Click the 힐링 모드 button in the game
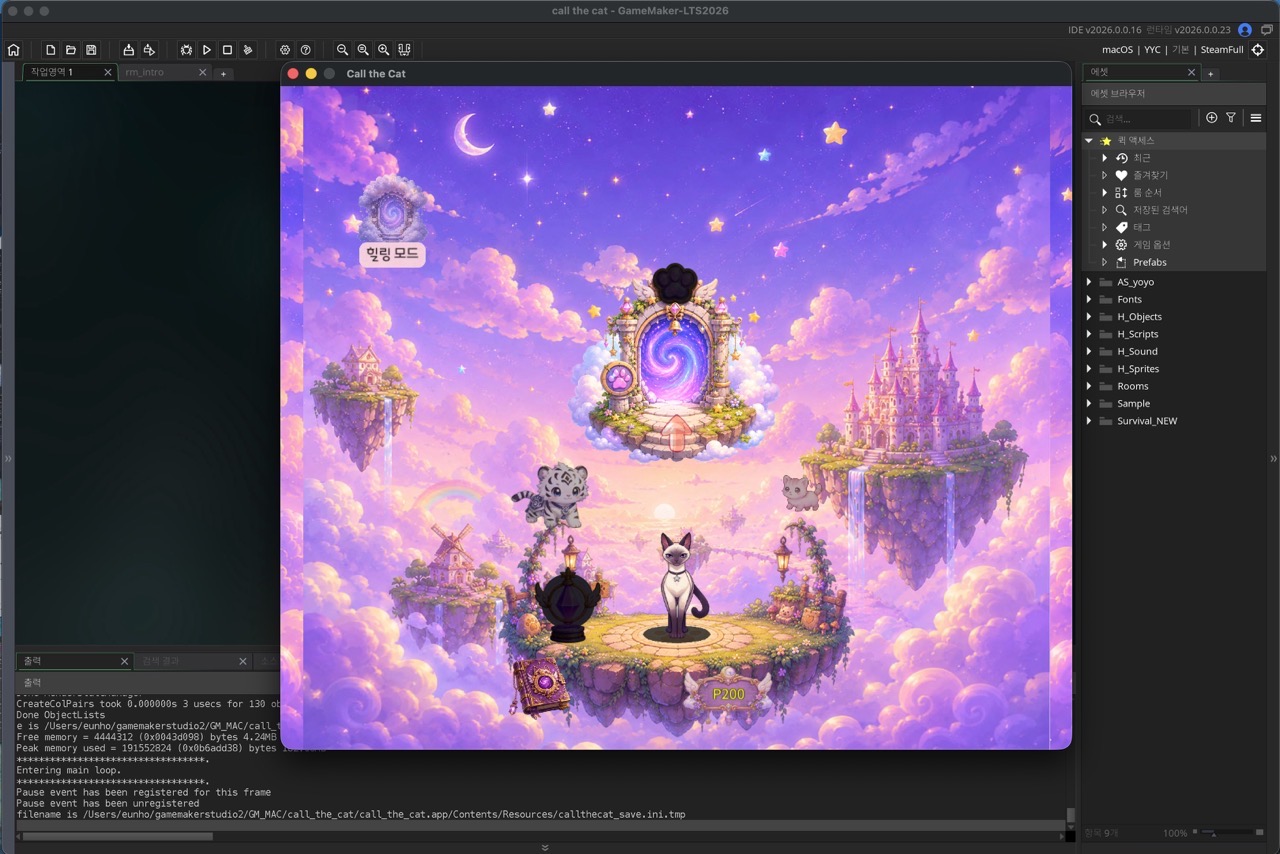The image size is (1280, 854). (x=392, y=254)
